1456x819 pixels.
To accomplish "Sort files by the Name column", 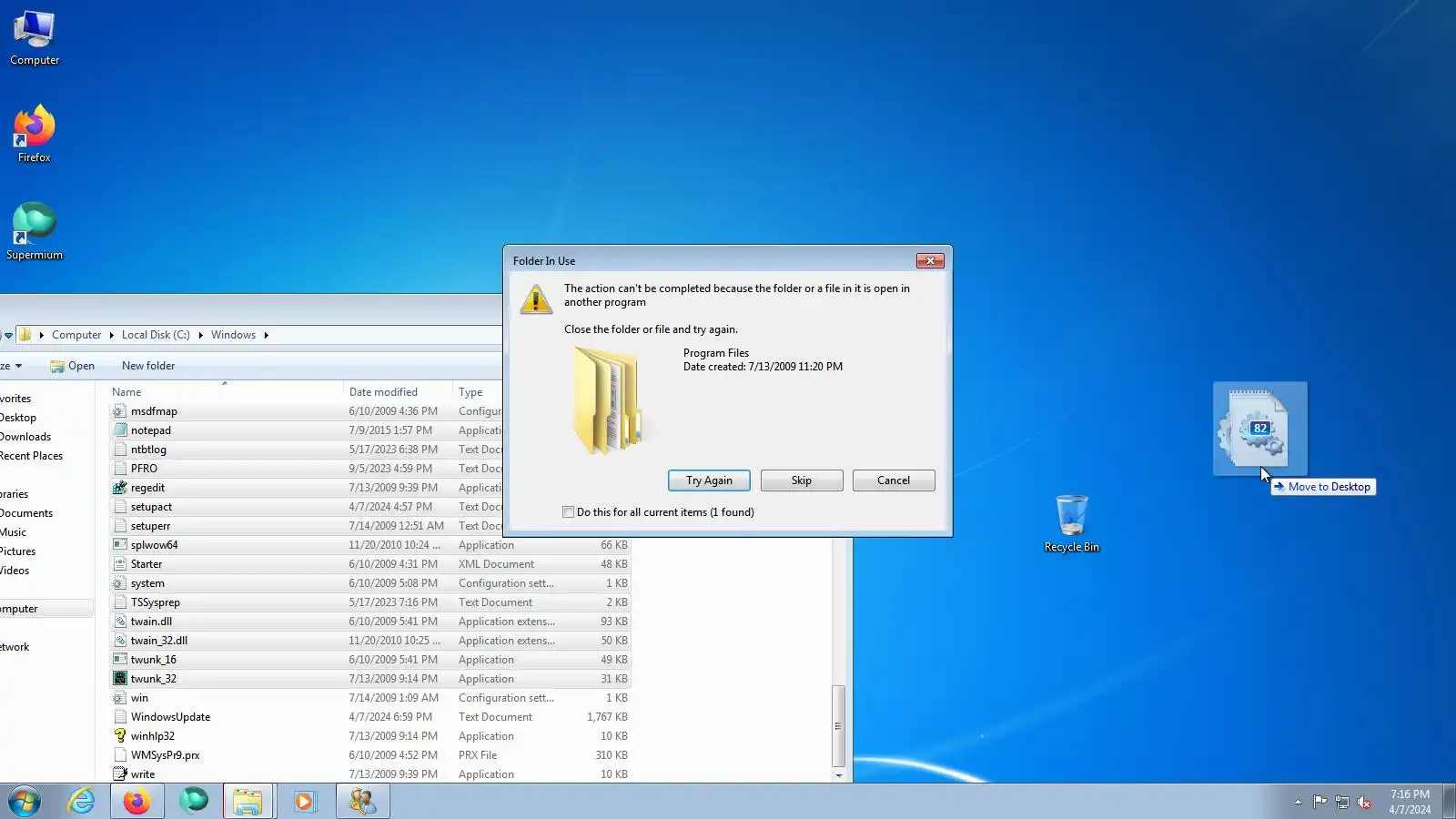I will click(226, 392).
